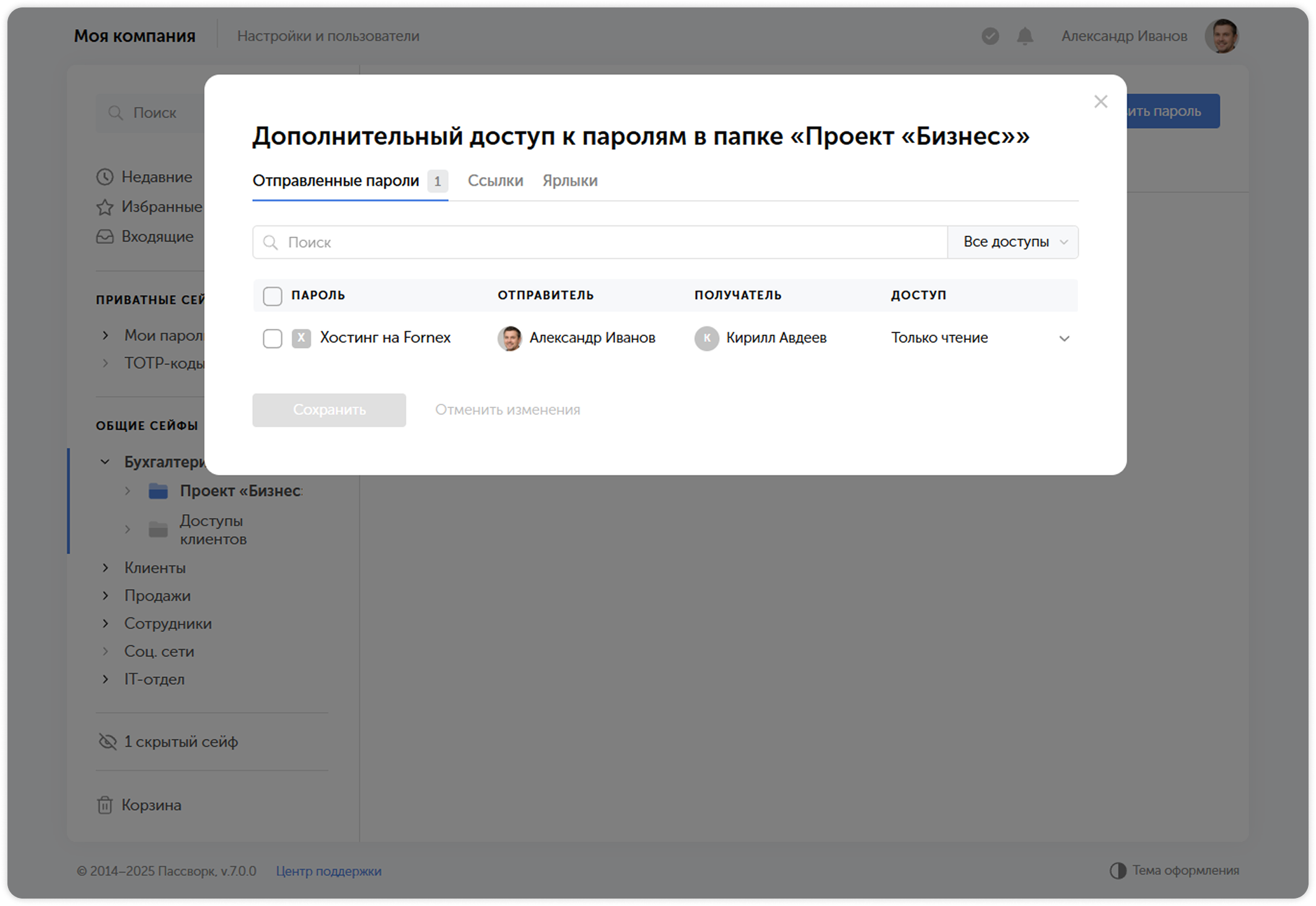
Task: Tick the select-all checkbox in ПАРОЛЬ header
Action: (x=273, y=296)
